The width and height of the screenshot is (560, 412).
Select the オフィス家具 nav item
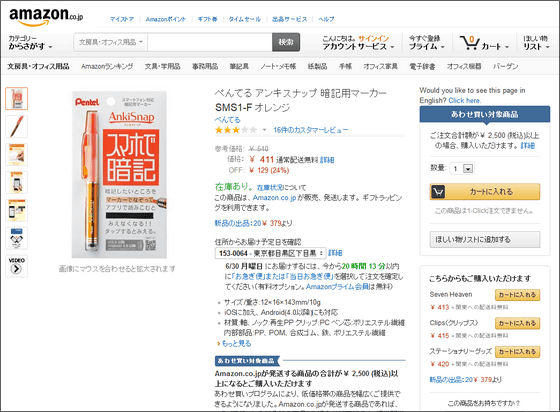click(380, 66)
